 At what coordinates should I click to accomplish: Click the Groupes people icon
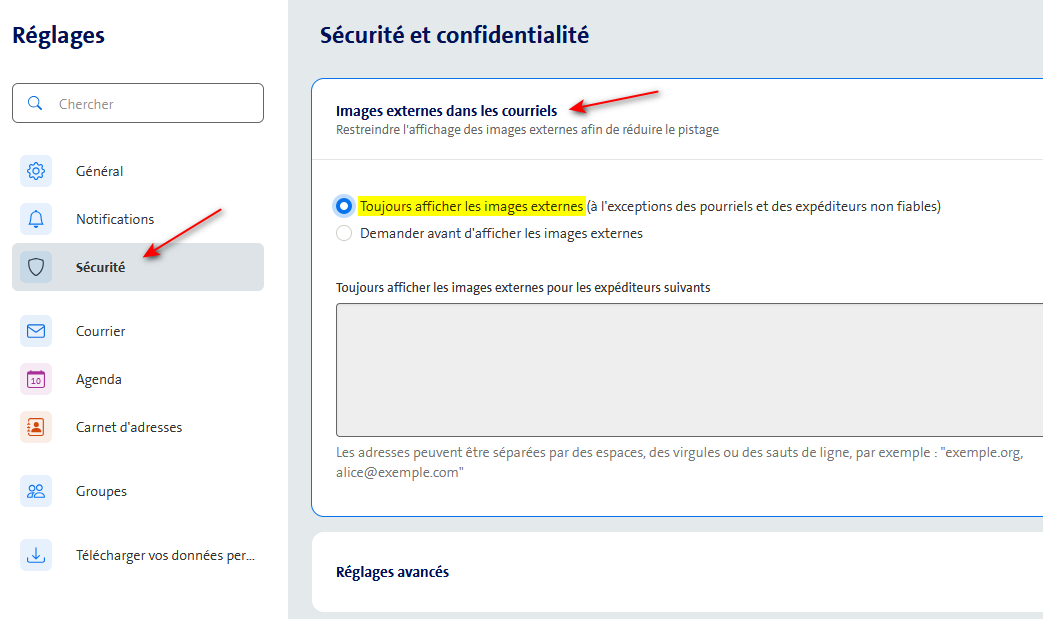click(x=36, y=491)
